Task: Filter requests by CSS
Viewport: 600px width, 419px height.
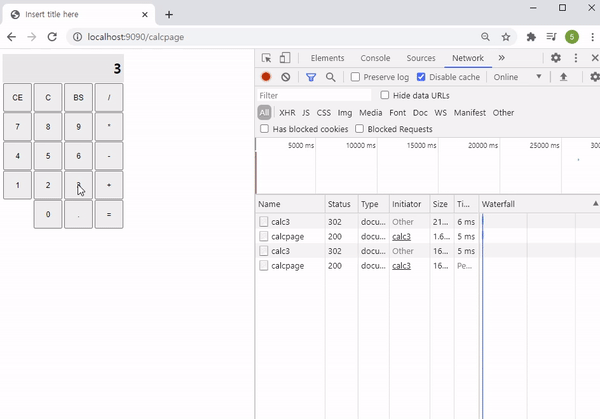Action: (x=323, y=112)
